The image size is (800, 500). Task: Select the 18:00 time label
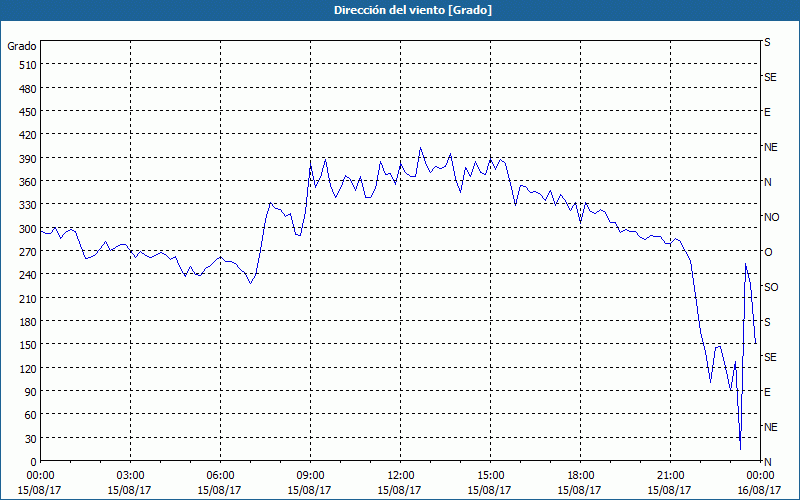[580, 476]
